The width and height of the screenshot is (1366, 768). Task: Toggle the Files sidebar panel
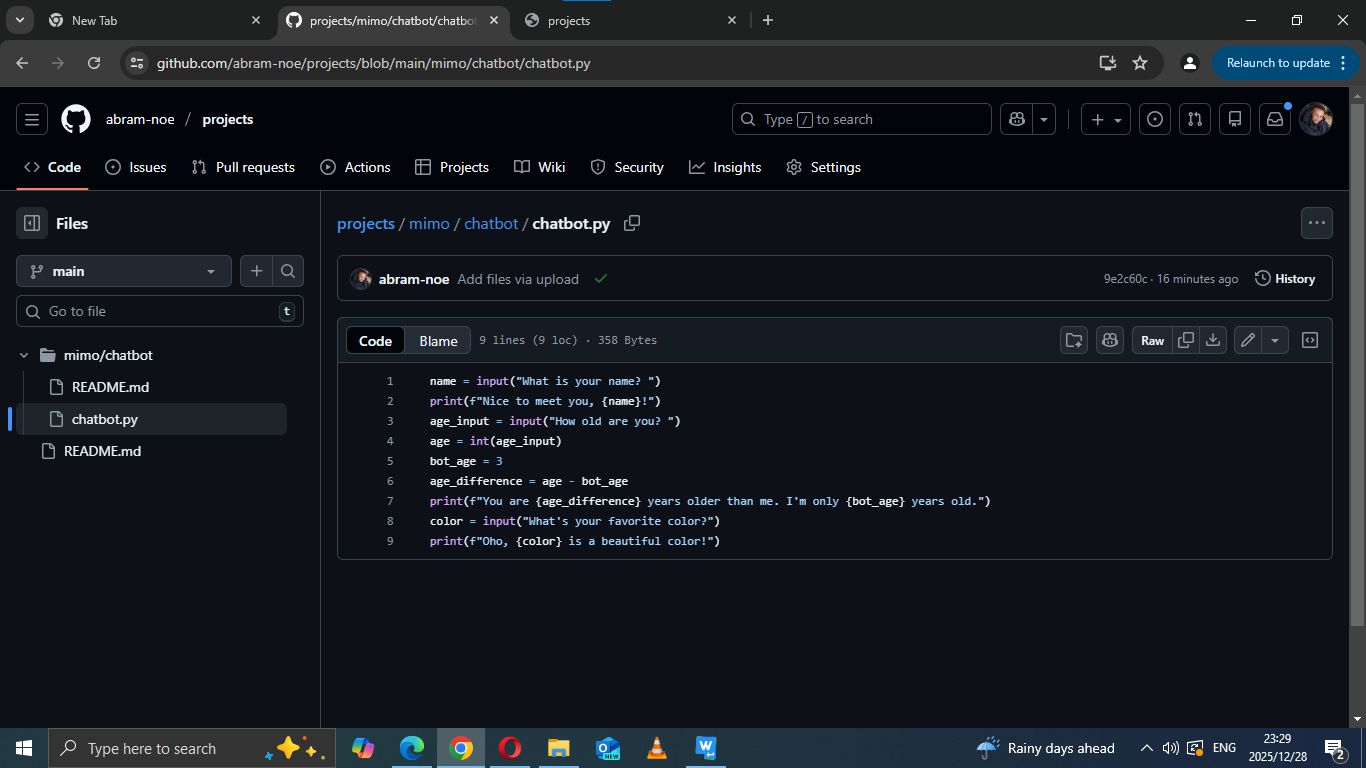[x=31, y=223]
